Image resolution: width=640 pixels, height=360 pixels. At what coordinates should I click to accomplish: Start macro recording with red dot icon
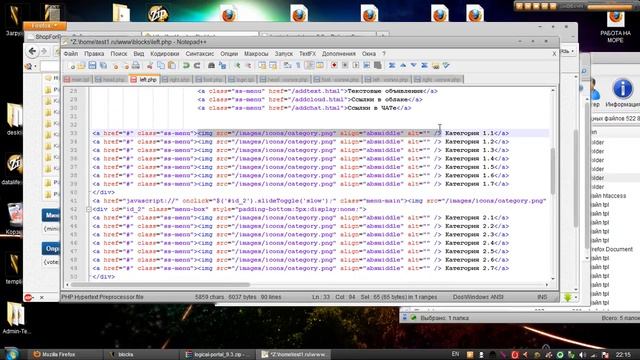tap(334, 66)
